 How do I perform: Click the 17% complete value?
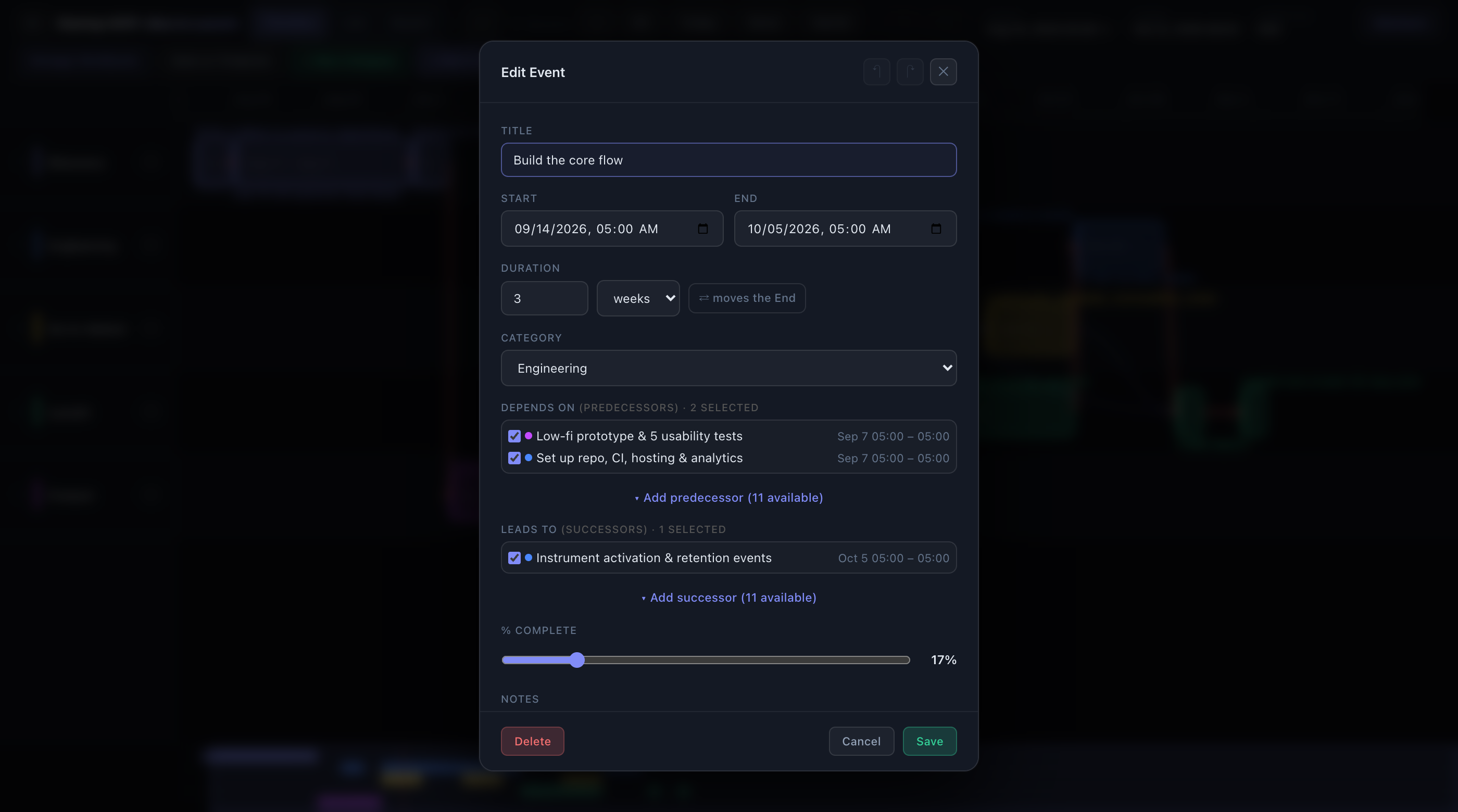[944, 661]
